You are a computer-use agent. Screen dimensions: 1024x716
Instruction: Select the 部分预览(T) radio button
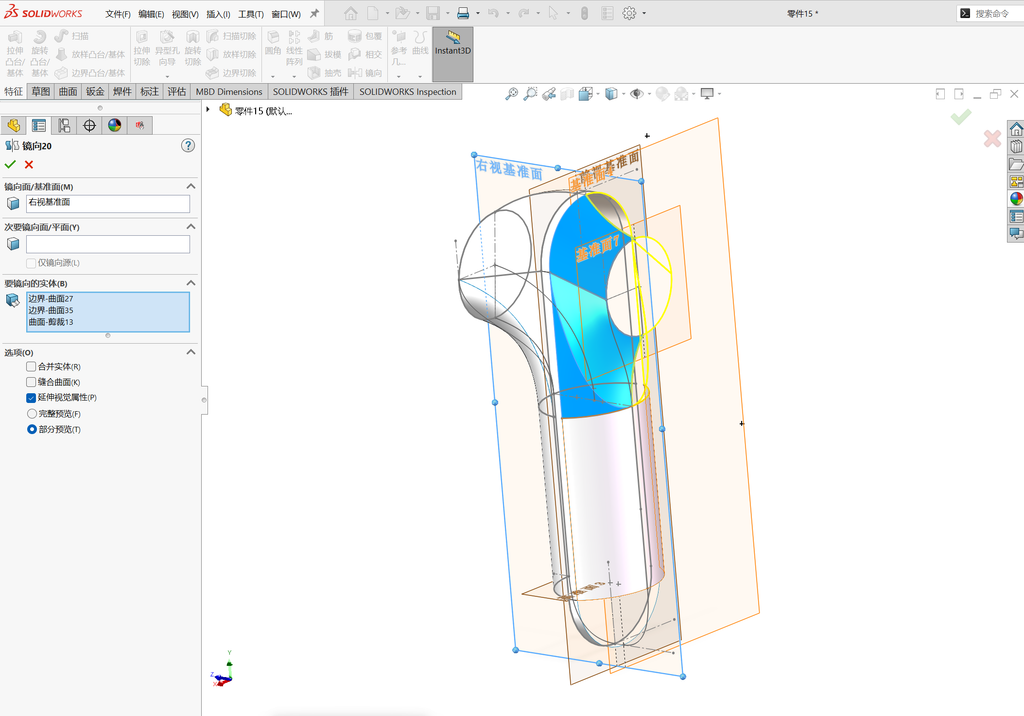point(31,429)
